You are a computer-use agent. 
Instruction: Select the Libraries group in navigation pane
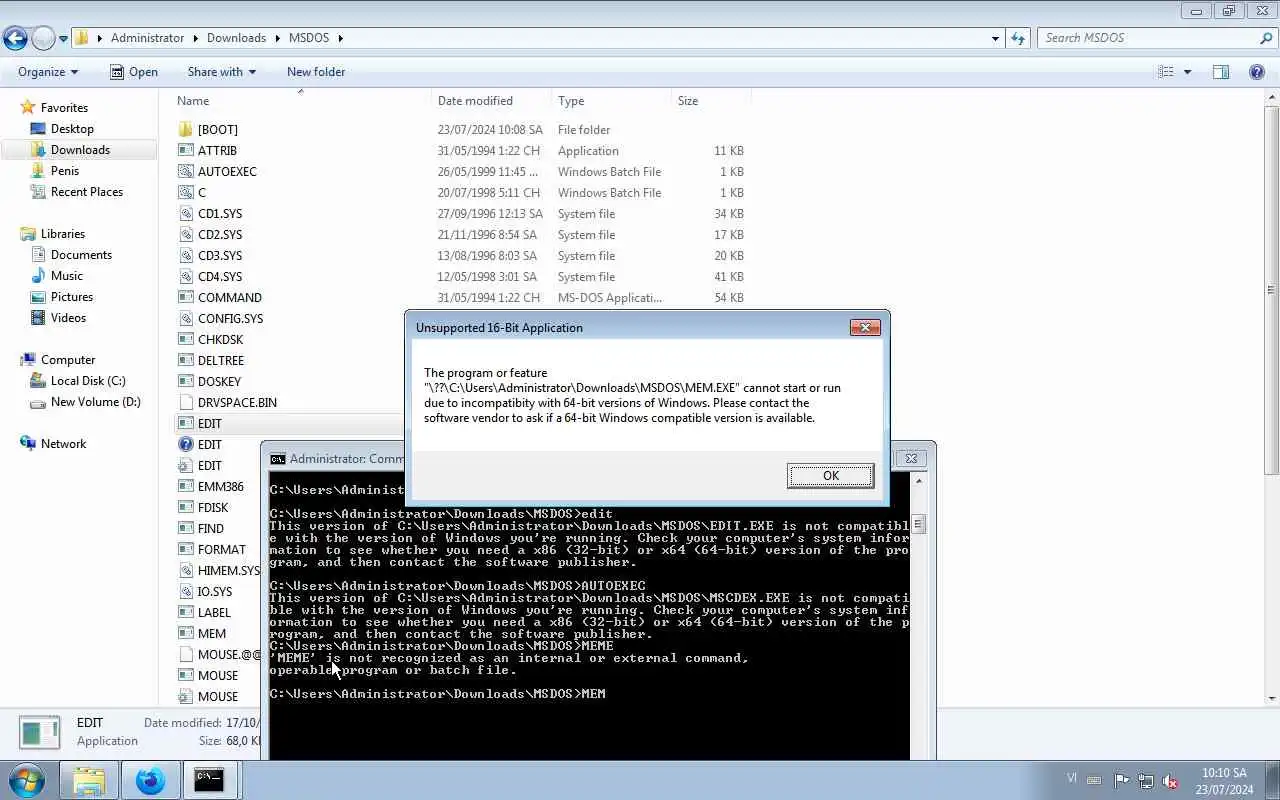point(63,234)
